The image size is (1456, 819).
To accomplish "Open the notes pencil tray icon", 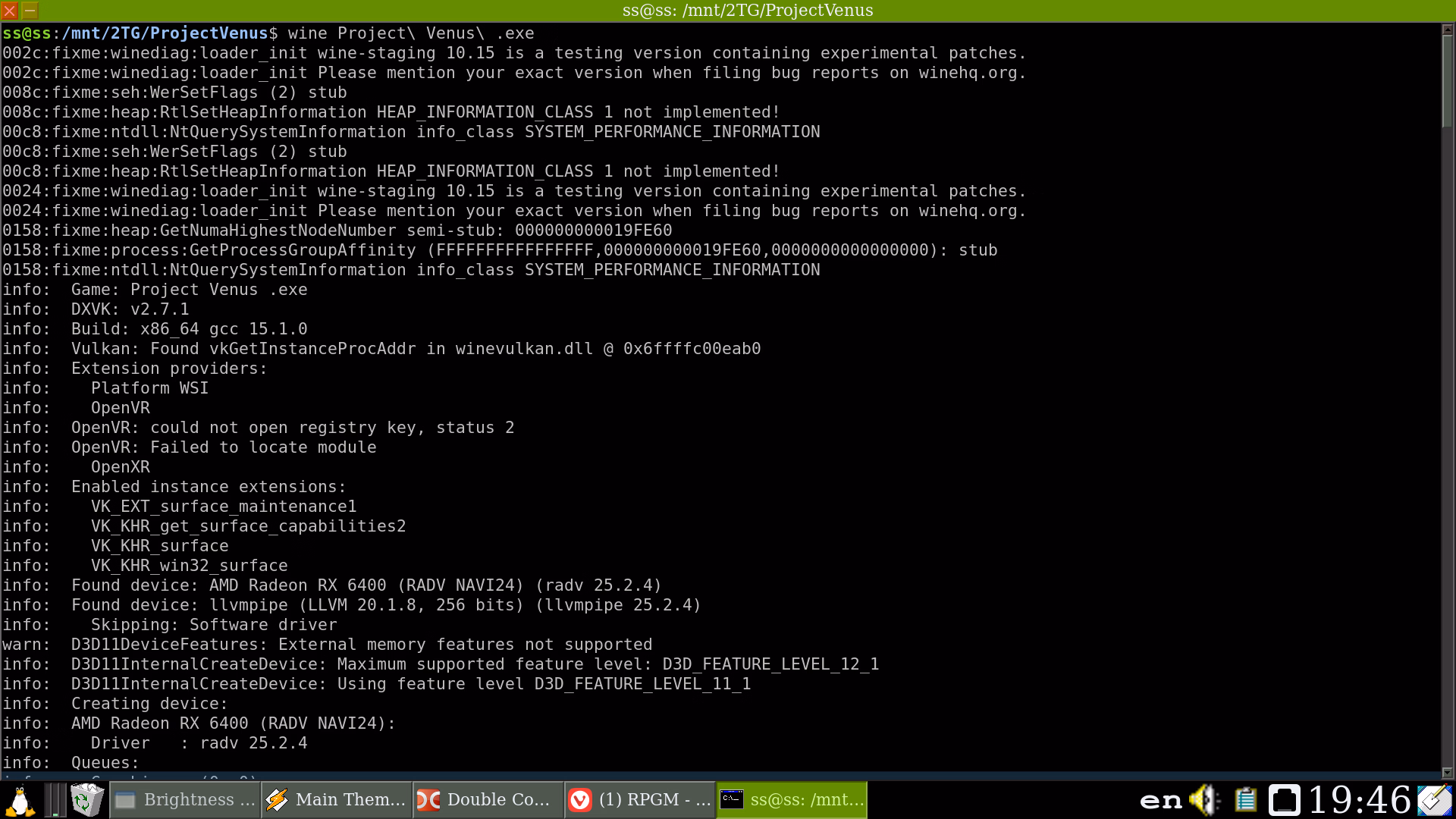I will pos(1434,800).
